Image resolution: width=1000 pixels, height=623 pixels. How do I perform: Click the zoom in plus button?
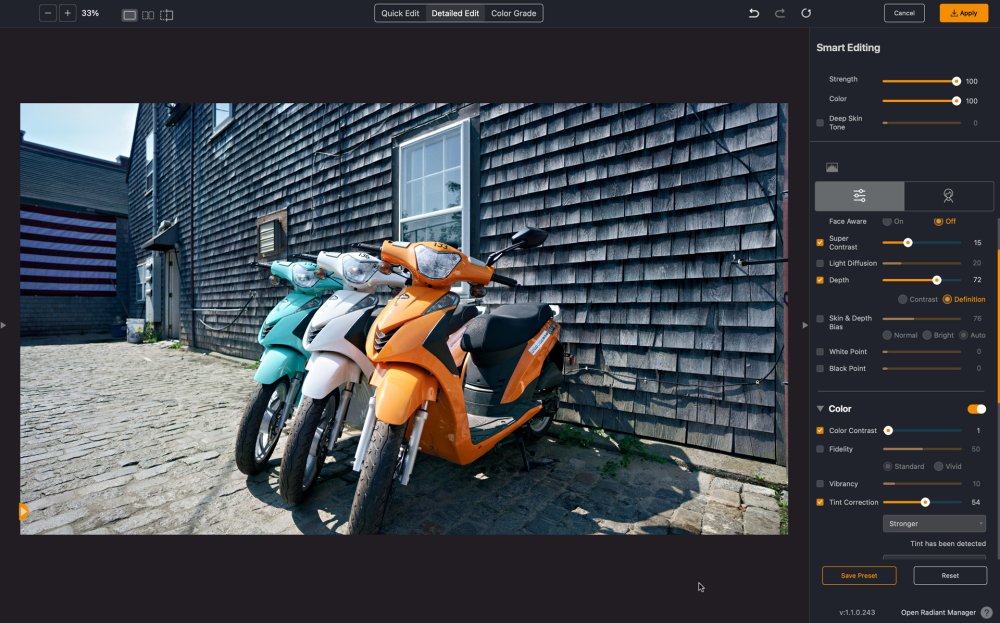tap(67, 13)
